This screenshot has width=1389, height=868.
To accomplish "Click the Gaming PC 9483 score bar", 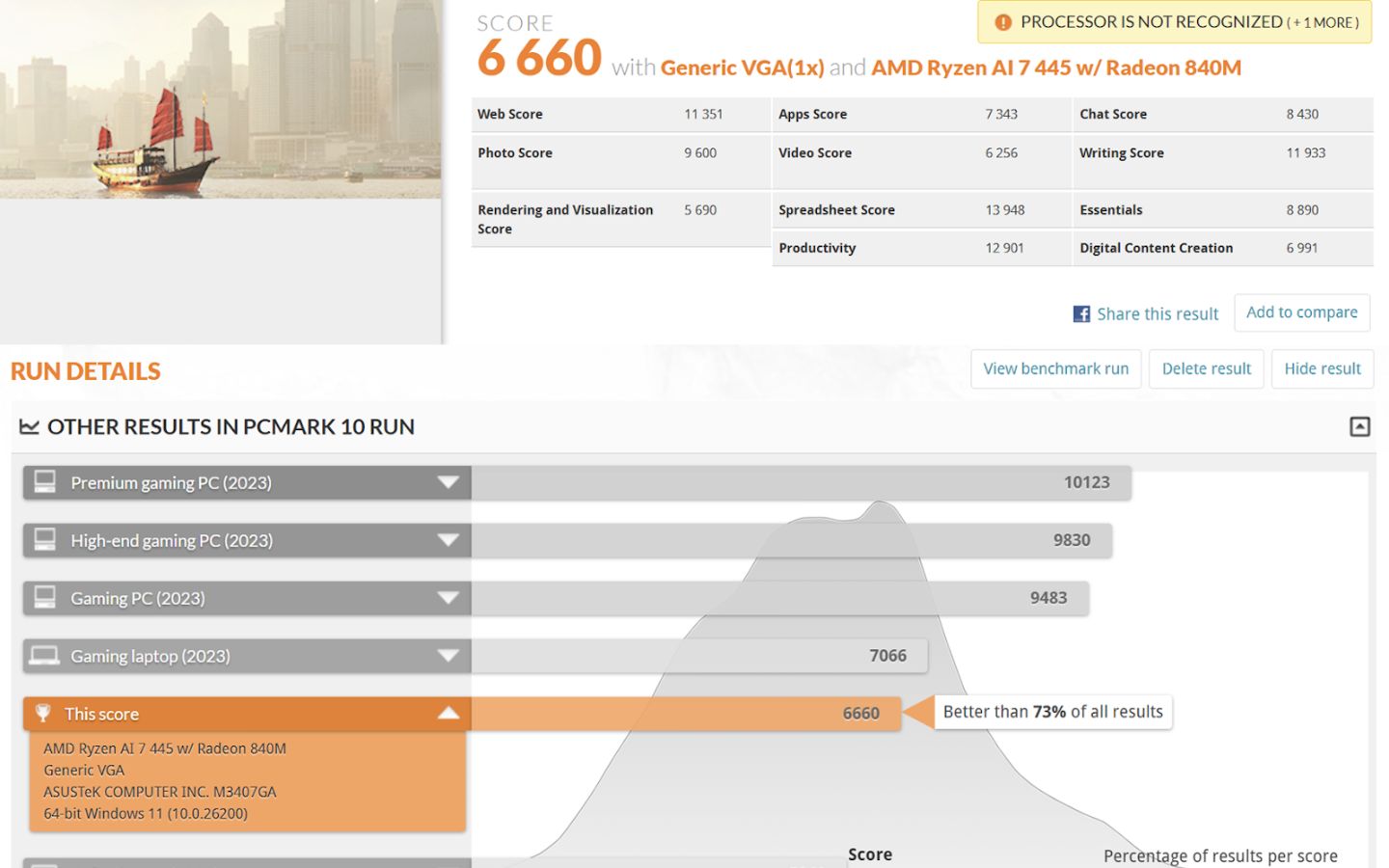I will click(779, 598).
